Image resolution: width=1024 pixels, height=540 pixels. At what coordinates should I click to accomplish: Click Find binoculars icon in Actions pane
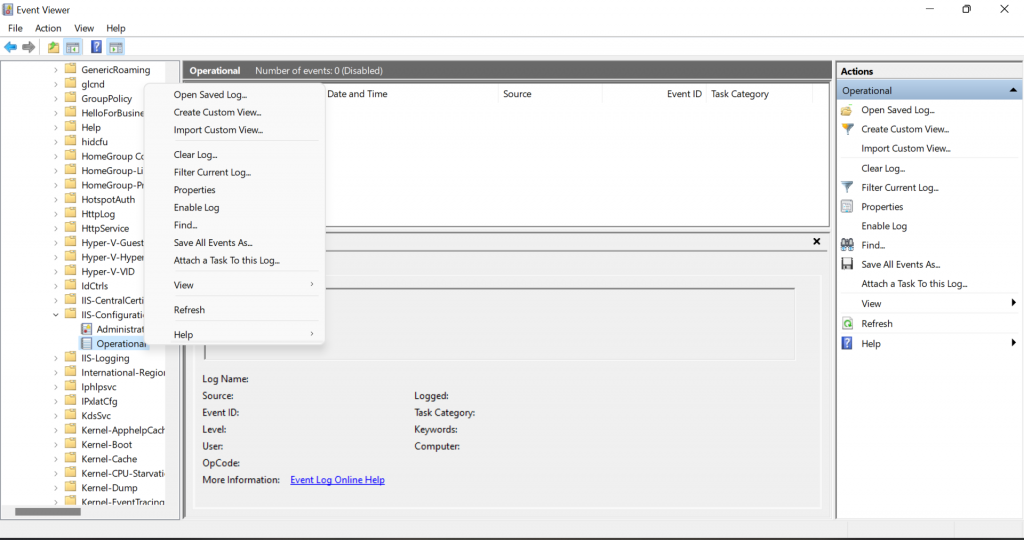(x=847, y=245)
